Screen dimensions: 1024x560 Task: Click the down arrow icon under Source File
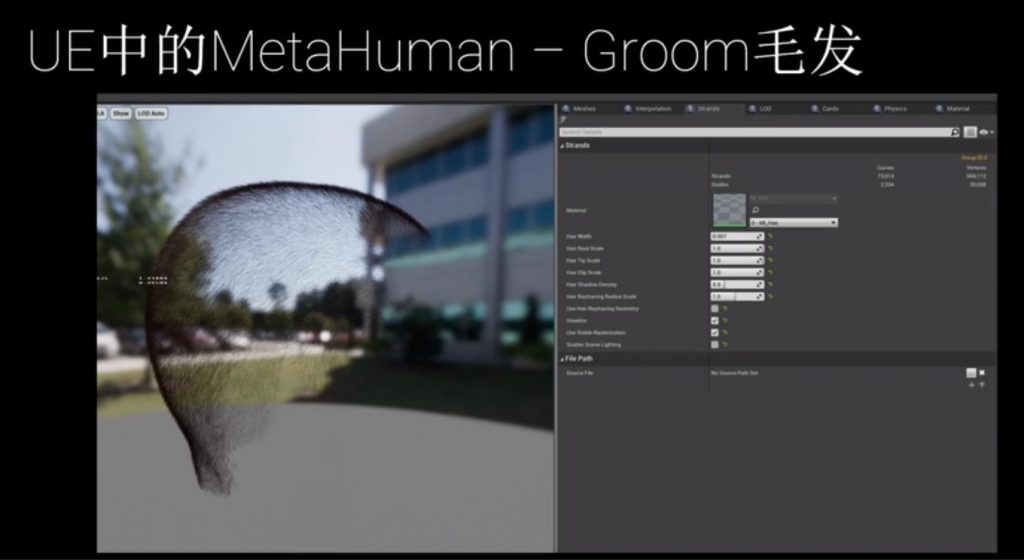pyautogui.click(x=972, y=384)
